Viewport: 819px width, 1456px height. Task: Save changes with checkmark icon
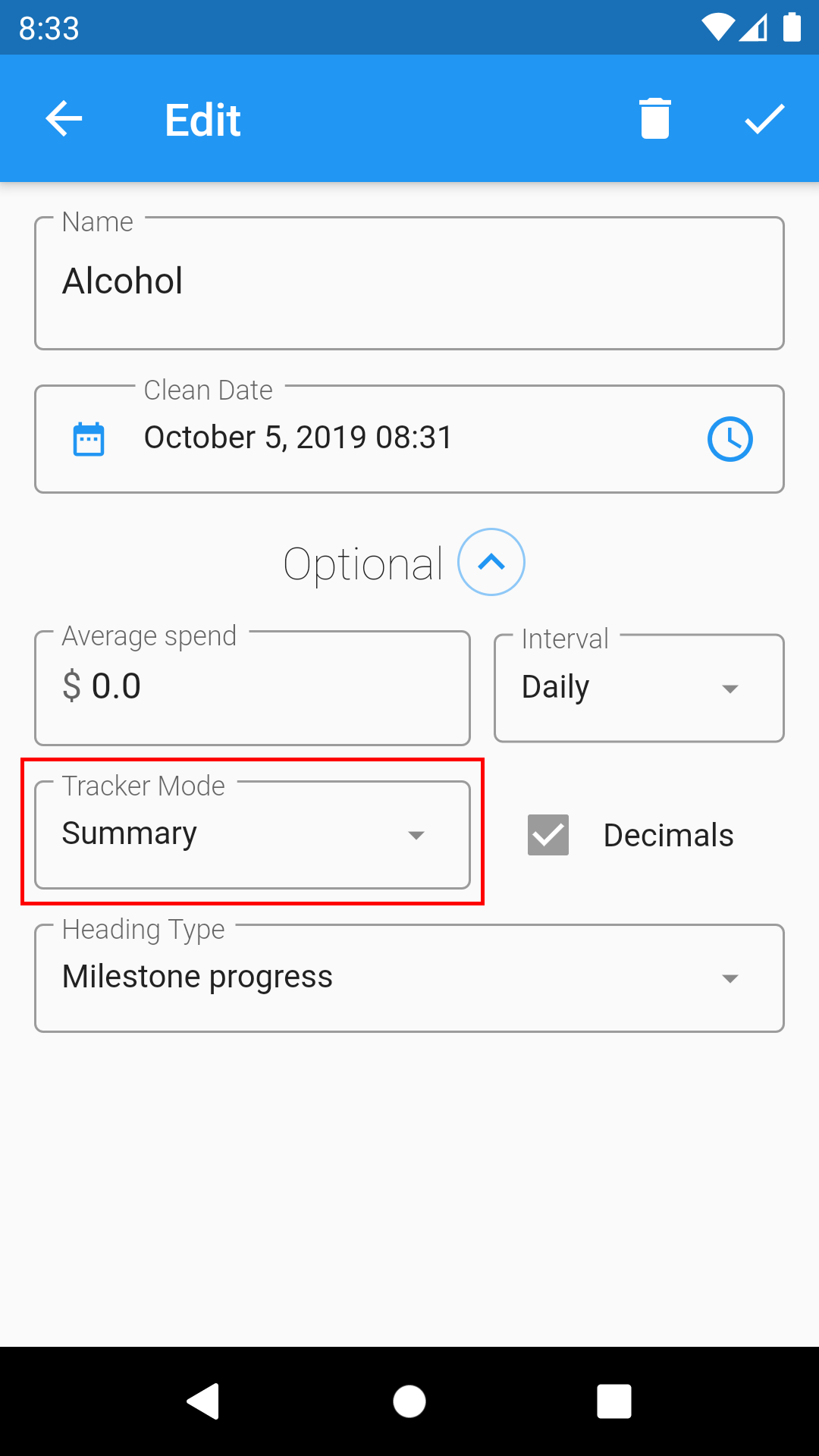(764, 119)
